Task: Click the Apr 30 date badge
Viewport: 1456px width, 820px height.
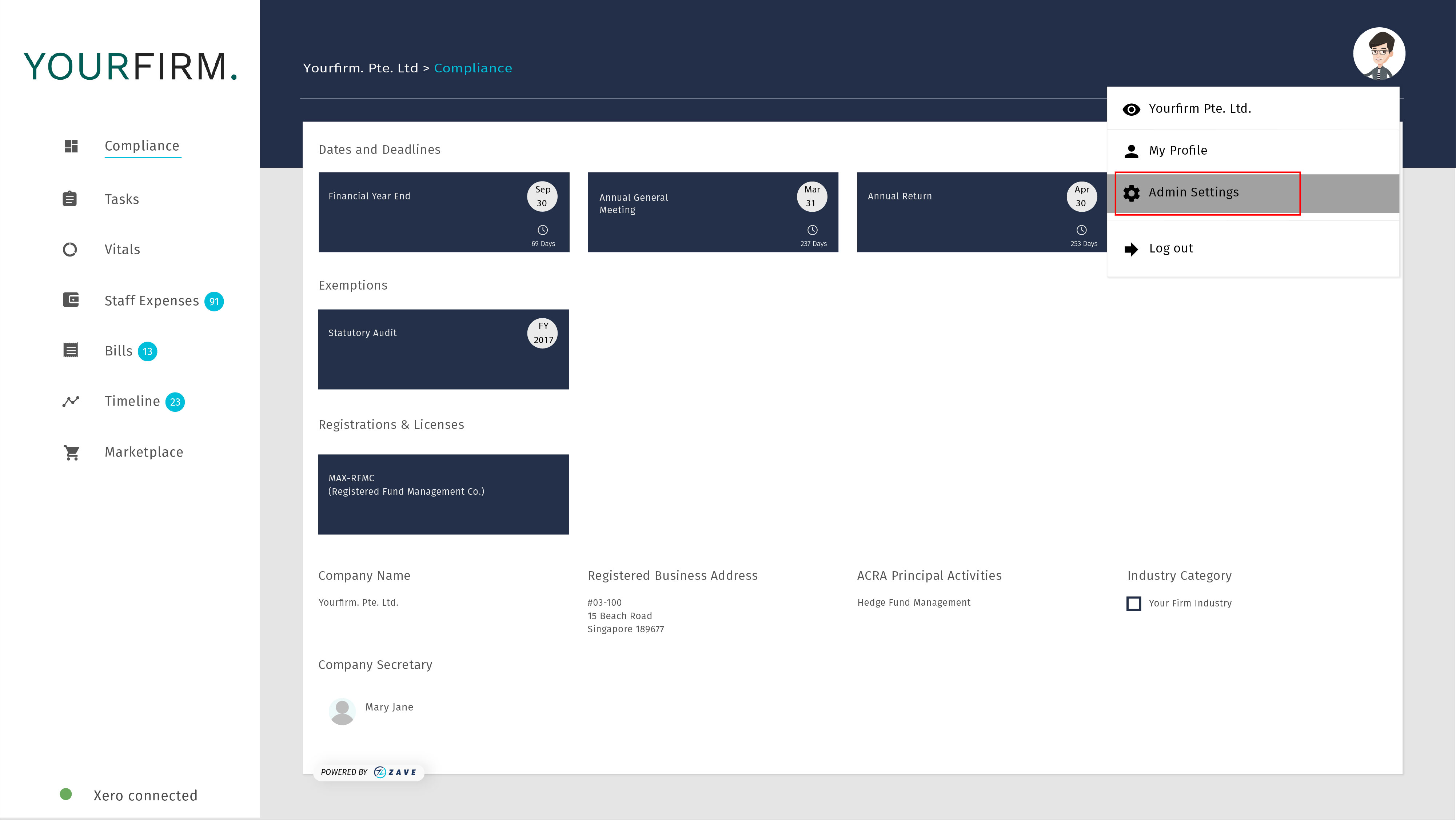Action: click(x=1081, y=196)
